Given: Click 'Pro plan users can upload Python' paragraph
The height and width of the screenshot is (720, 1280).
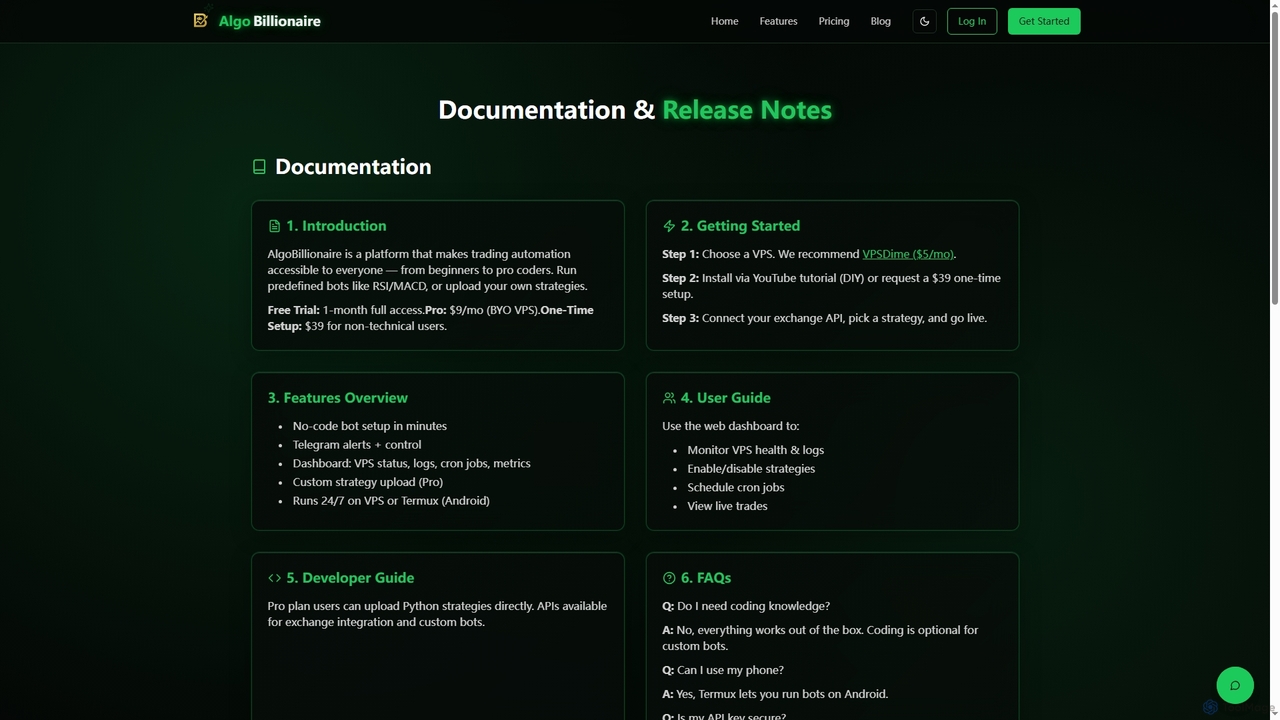Looking at the screenshot, I should (437, 614).
